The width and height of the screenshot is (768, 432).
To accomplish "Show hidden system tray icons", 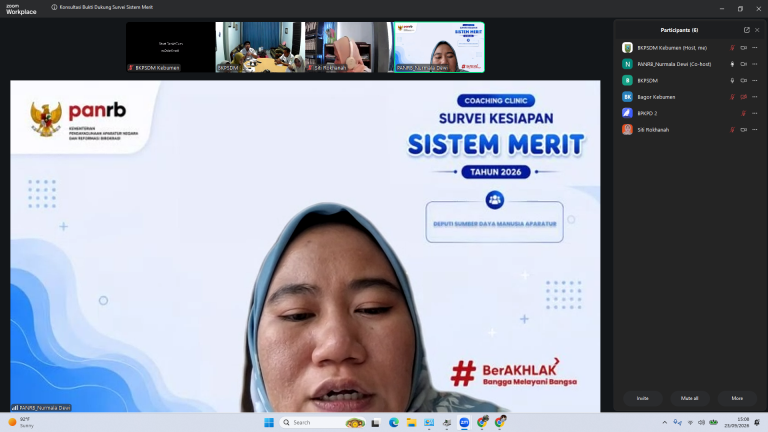I will (x=665, y=422).
